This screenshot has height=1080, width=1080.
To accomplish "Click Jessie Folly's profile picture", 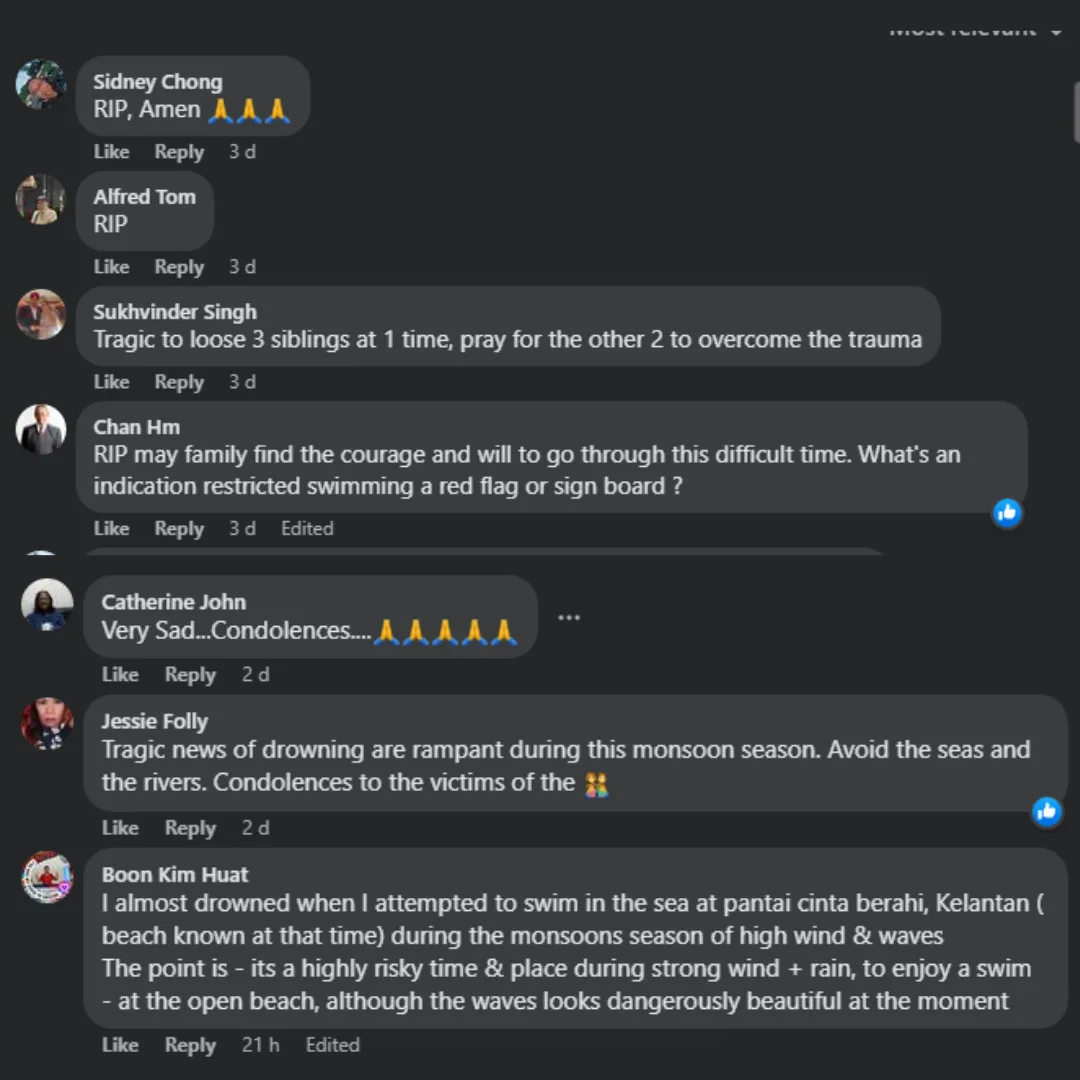I will pos(47,723).
